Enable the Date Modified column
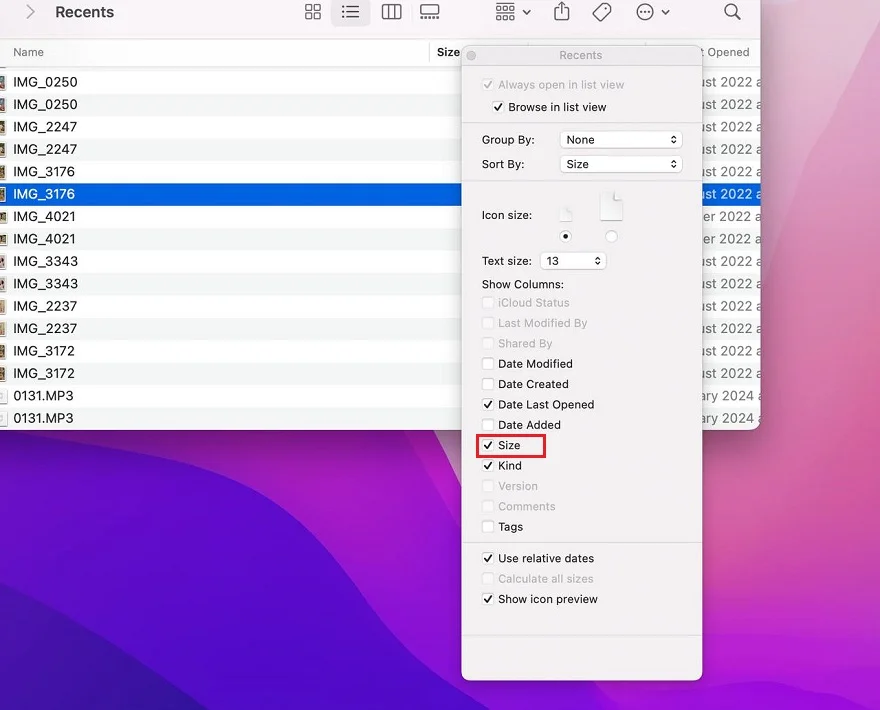Screen dimensions: 880x710 click(488, 364)
